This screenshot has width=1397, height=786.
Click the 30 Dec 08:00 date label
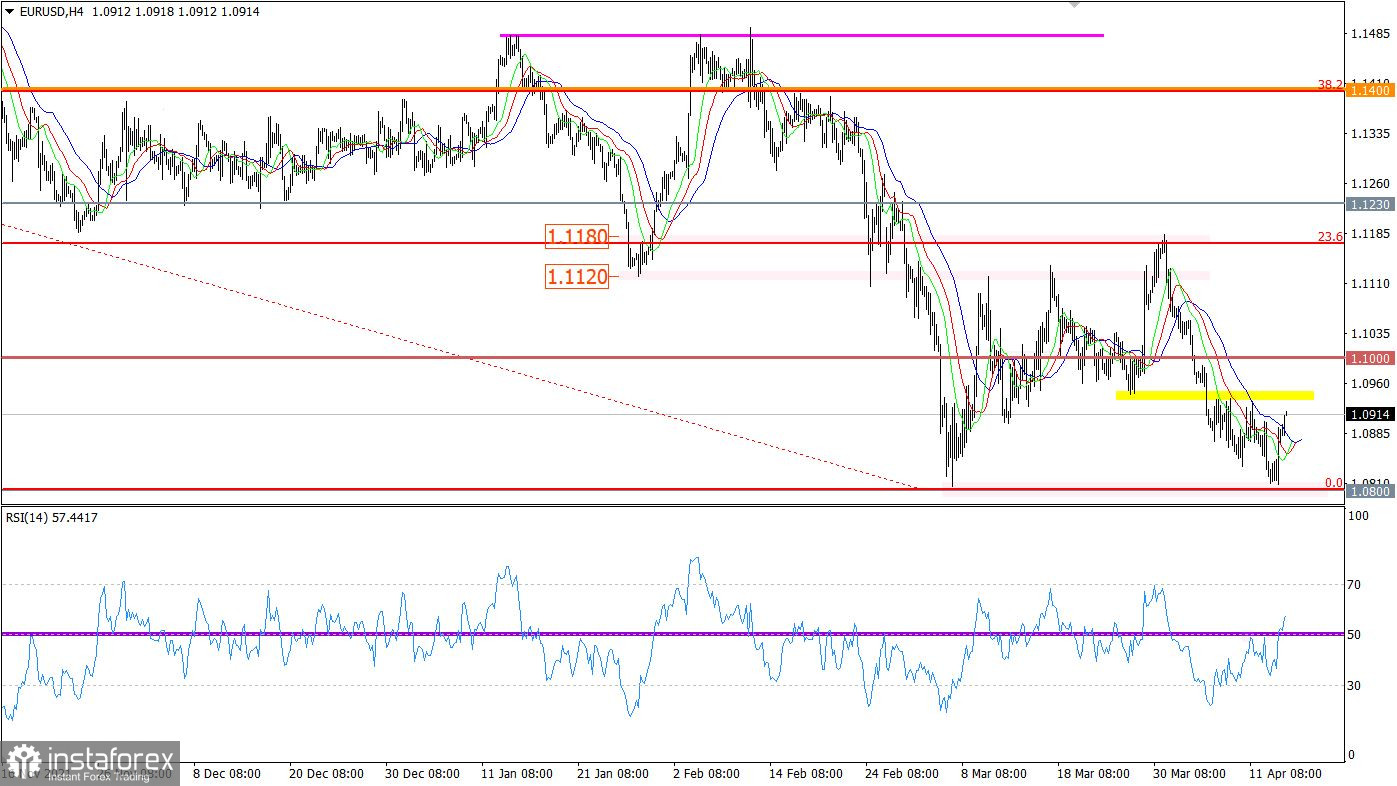pyautogui.click(x=422, y=774)
